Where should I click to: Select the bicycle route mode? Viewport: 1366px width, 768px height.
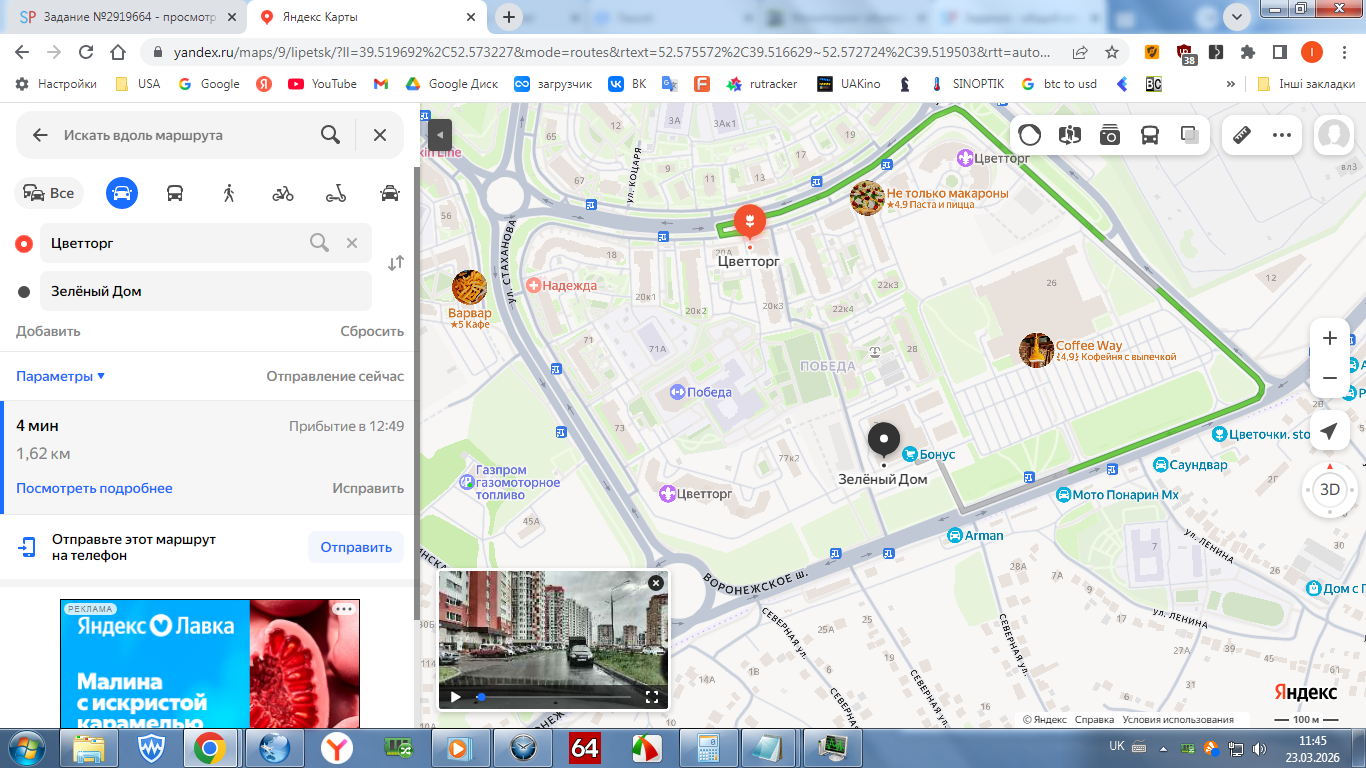[x=283, y=193]
